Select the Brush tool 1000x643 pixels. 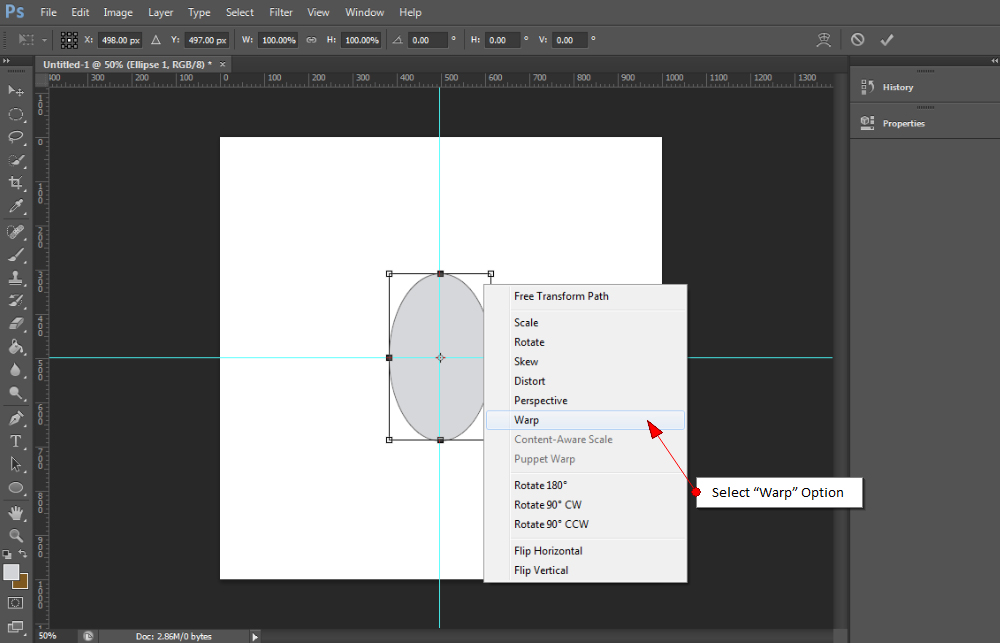(x=15, y=255)
